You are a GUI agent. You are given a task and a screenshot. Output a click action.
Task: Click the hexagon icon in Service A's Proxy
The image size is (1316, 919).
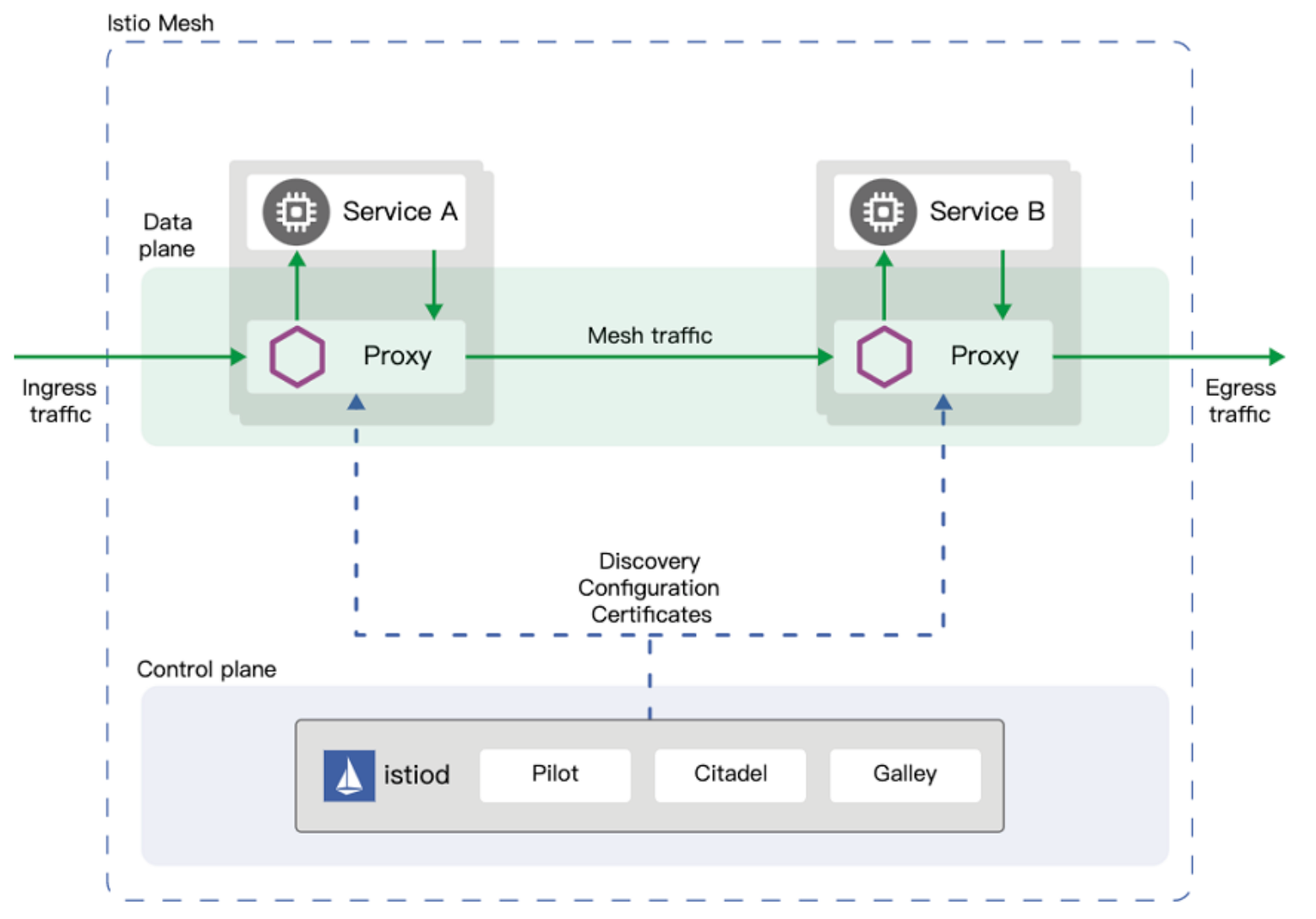click(x=296, y=356)
